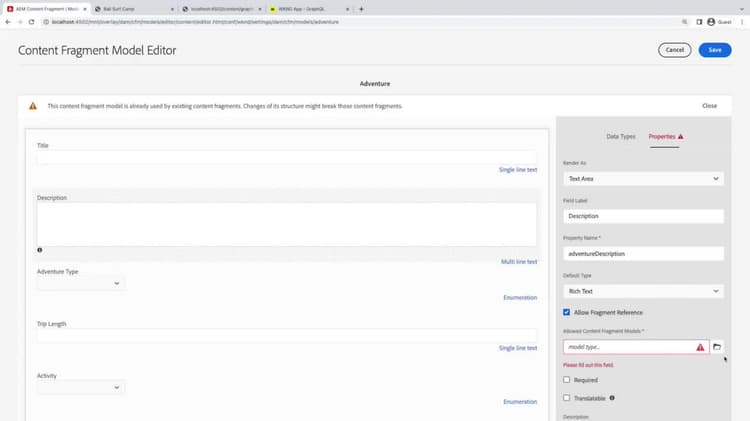
Task: Click the Translatable info icon
Action: pyautogui.click(x=612, y=398)
